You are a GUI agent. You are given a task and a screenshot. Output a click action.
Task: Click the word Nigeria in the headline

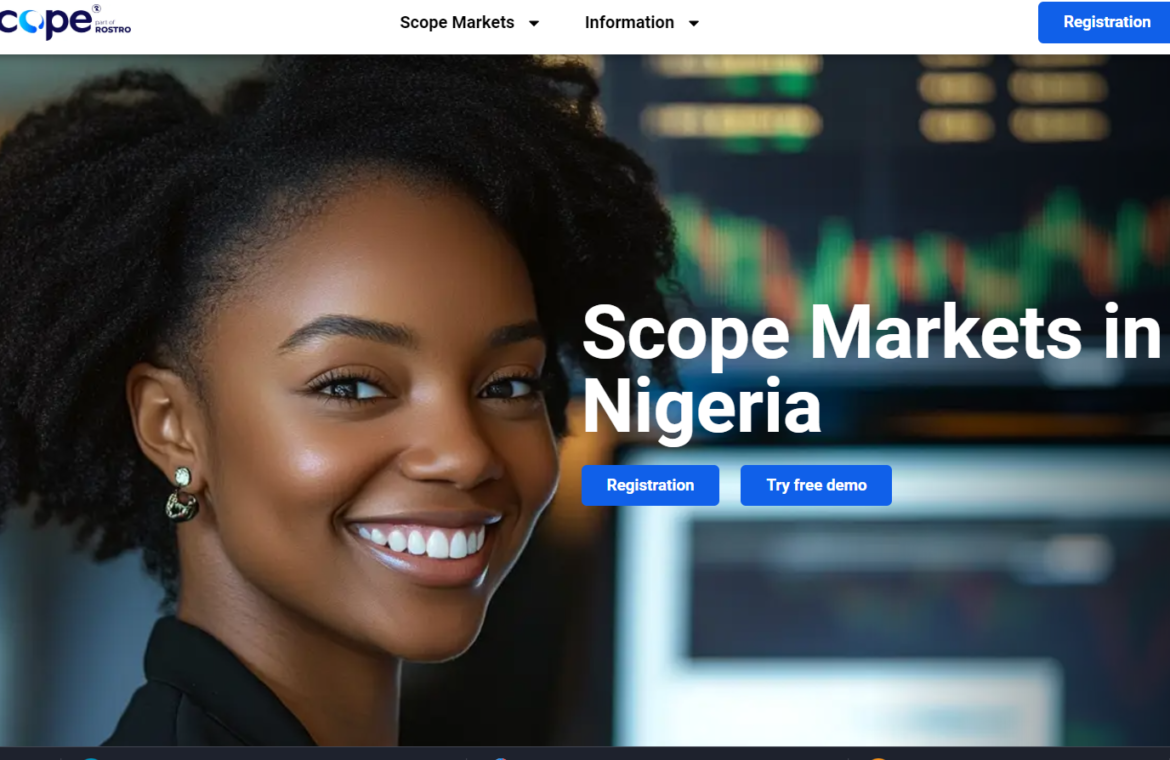[701, 407]
